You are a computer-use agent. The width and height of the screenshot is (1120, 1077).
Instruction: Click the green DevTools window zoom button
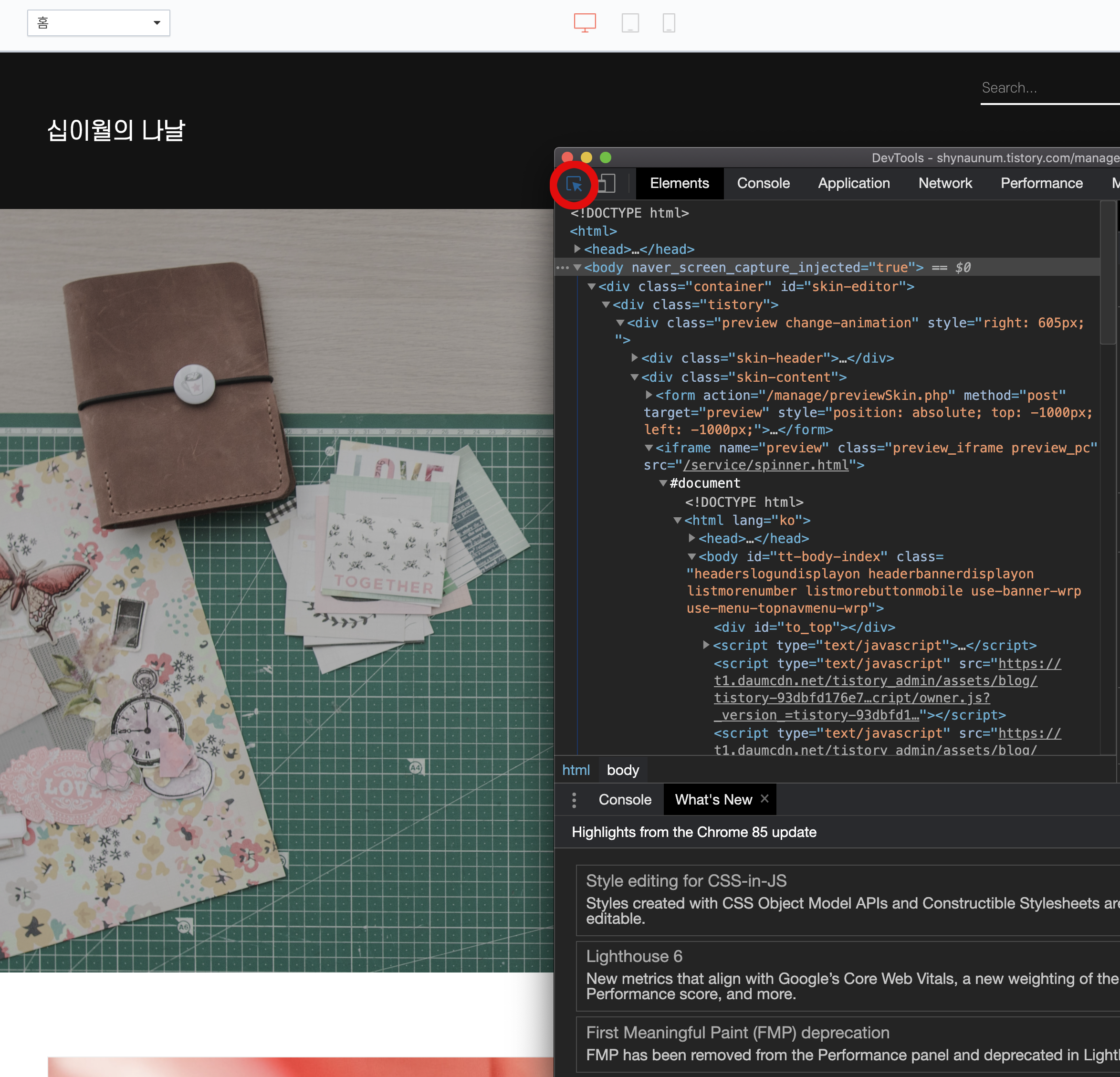(x=606, y=157)
